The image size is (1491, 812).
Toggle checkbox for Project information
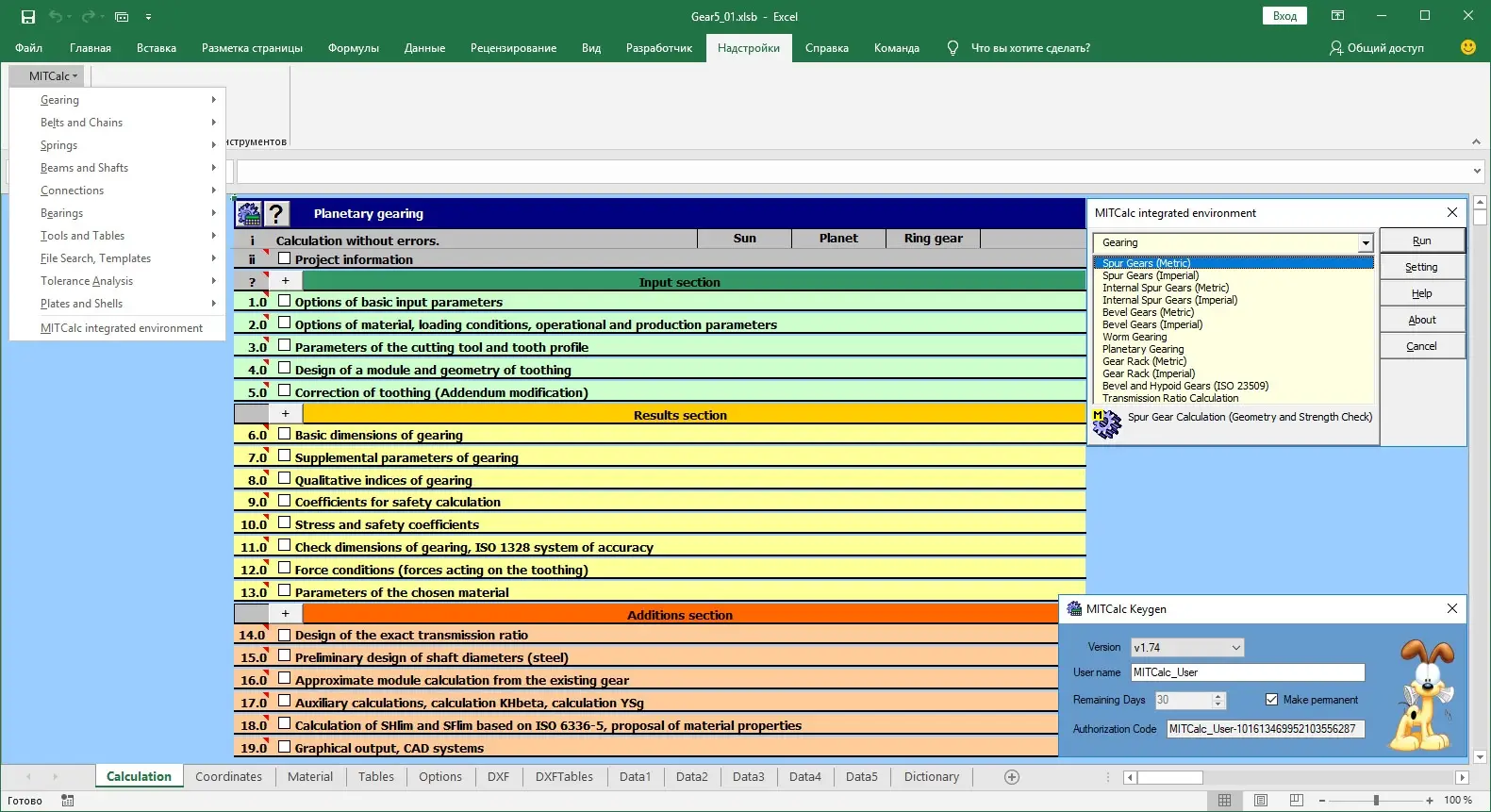pyautogui.click(x=285, y=258)
